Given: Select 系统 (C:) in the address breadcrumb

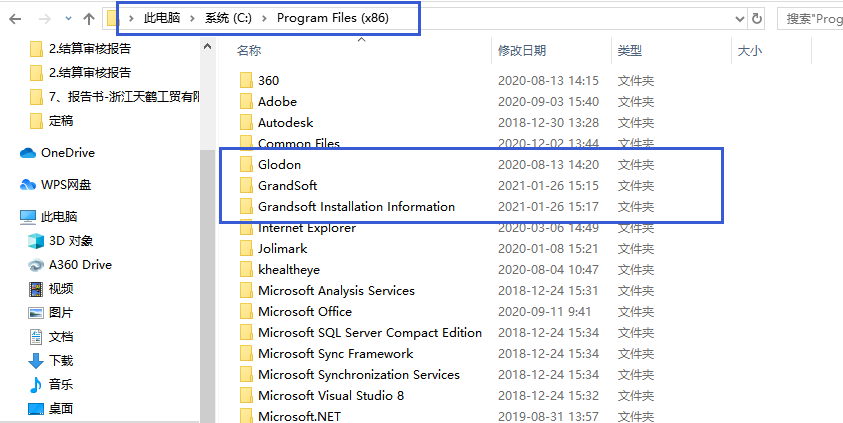Looking at the screenshot, I should tap(228, 18).
